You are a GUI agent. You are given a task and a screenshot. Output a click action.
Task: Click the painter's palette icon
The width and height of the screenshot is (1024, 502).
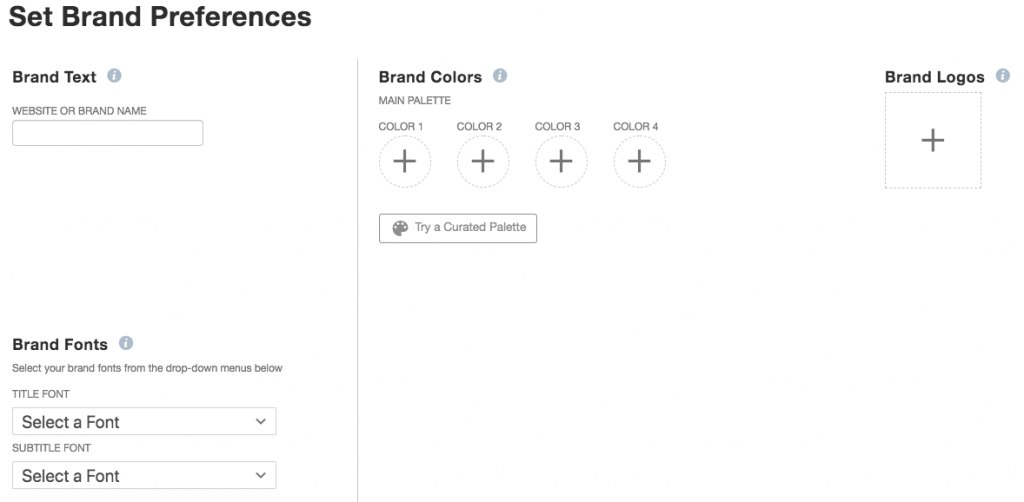400,228
